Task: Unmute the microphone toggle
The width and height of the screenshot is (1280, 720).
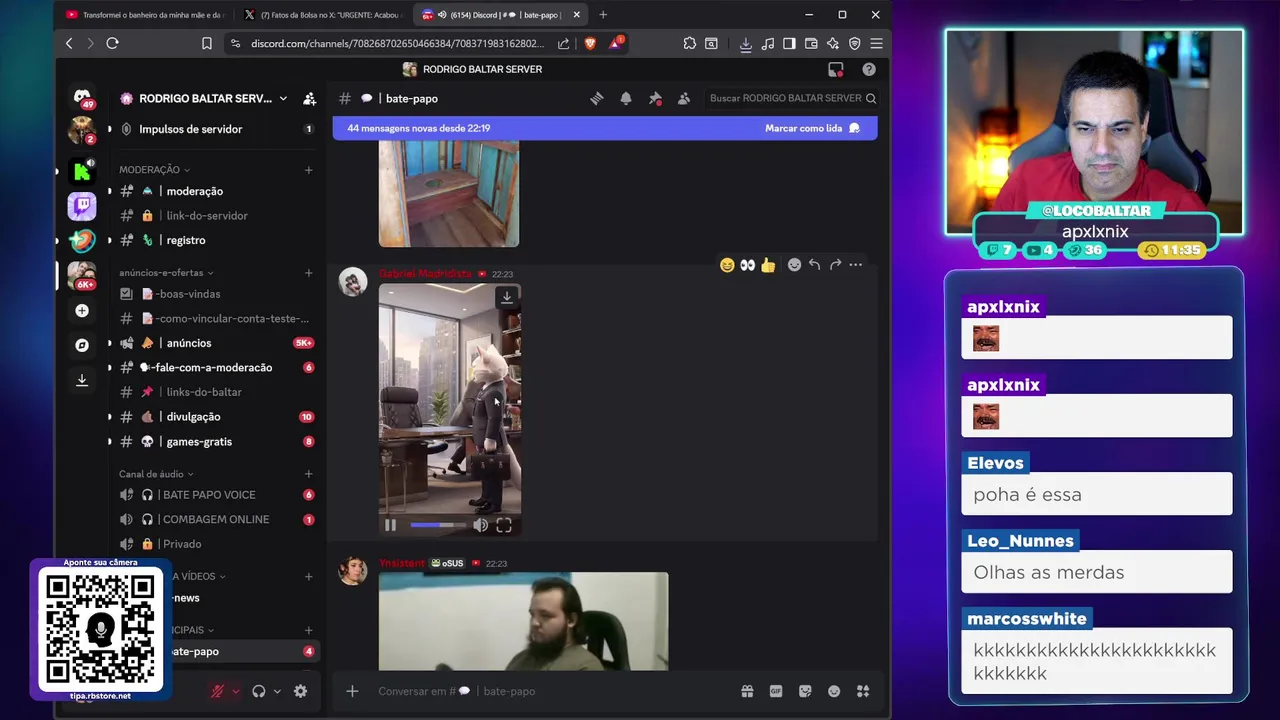Action: 217,691
